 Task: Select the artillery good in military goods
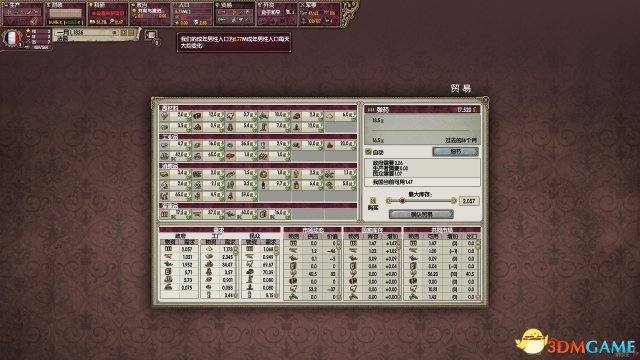tap(242, 213)
